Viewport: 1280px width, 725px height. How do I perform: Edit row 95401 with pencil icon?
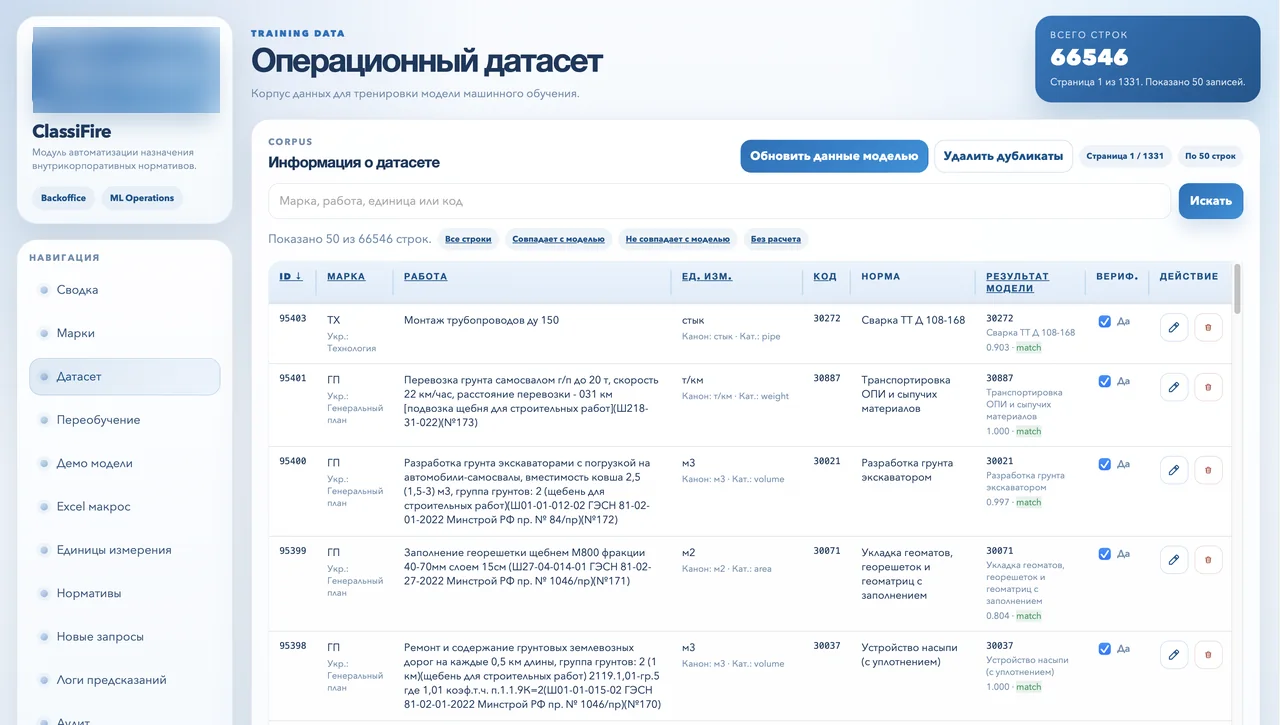pos(1174,387)
